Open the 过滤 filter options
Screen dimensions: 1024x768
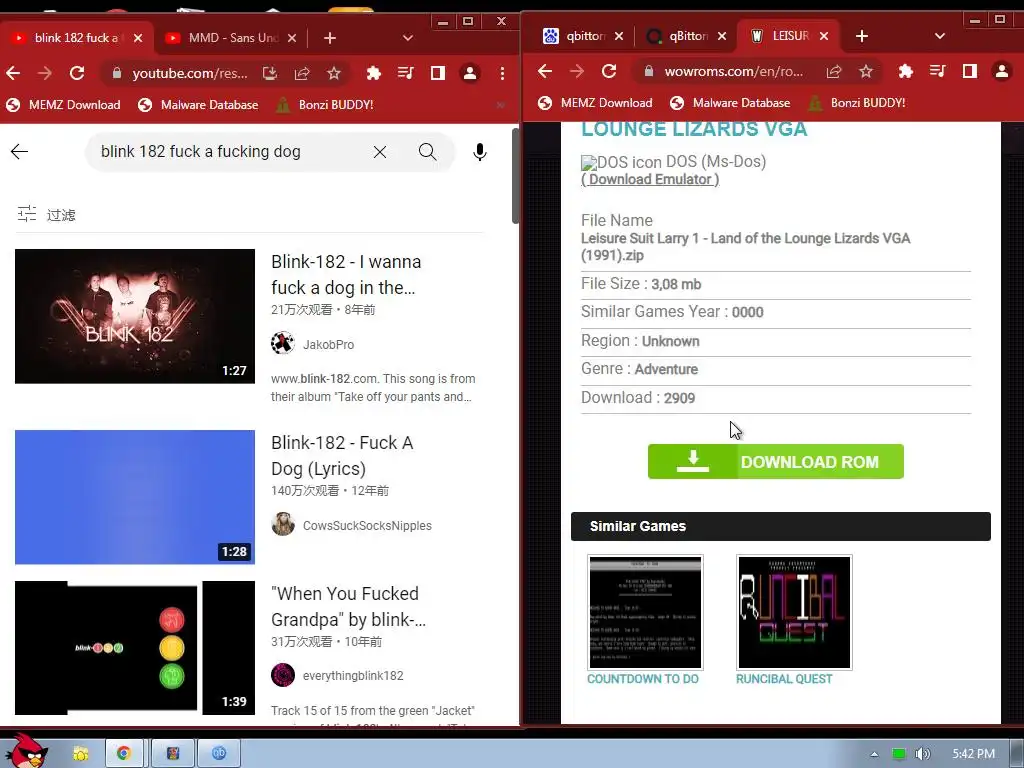[46, 214]
